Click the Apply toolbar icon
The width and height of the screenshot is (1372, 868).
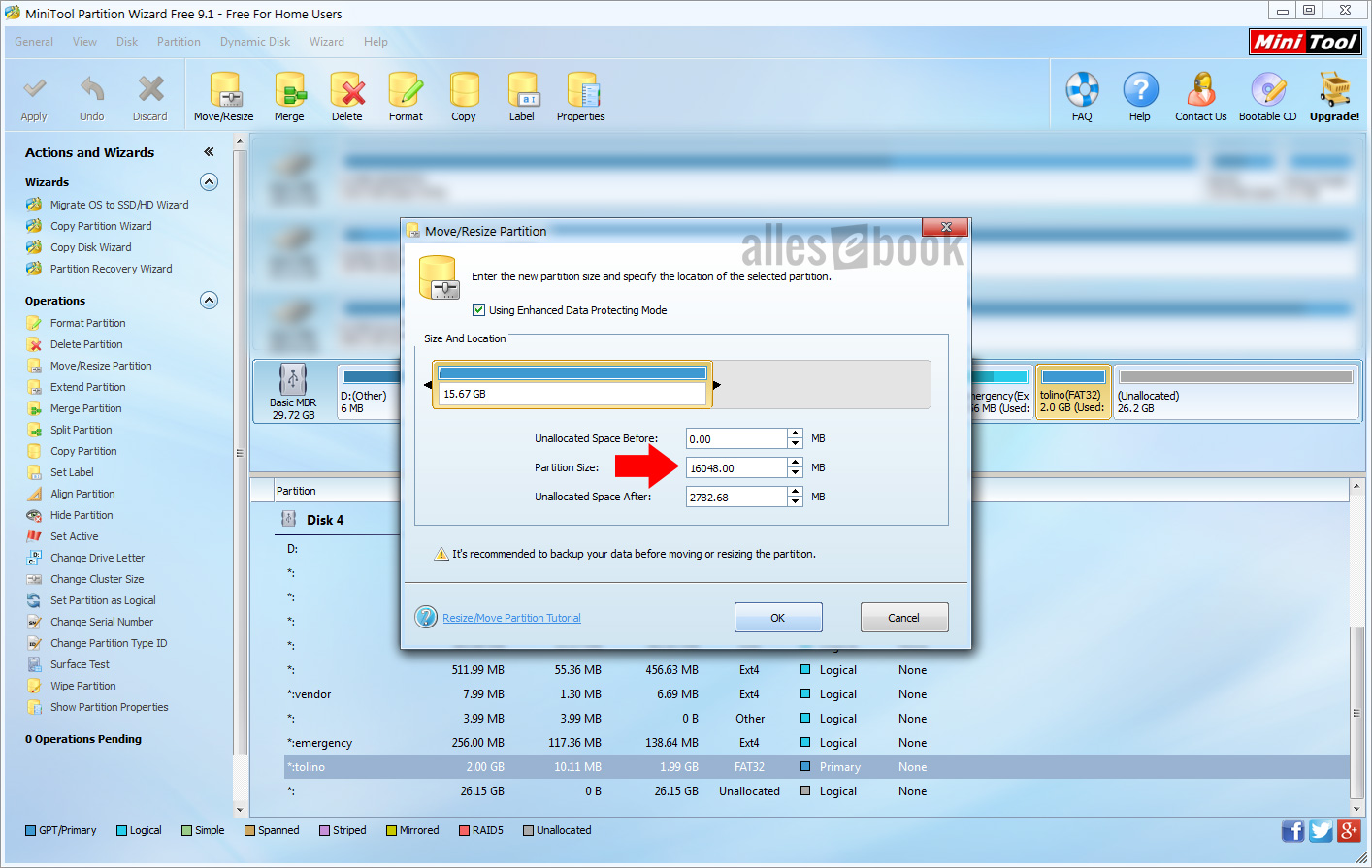34,97
